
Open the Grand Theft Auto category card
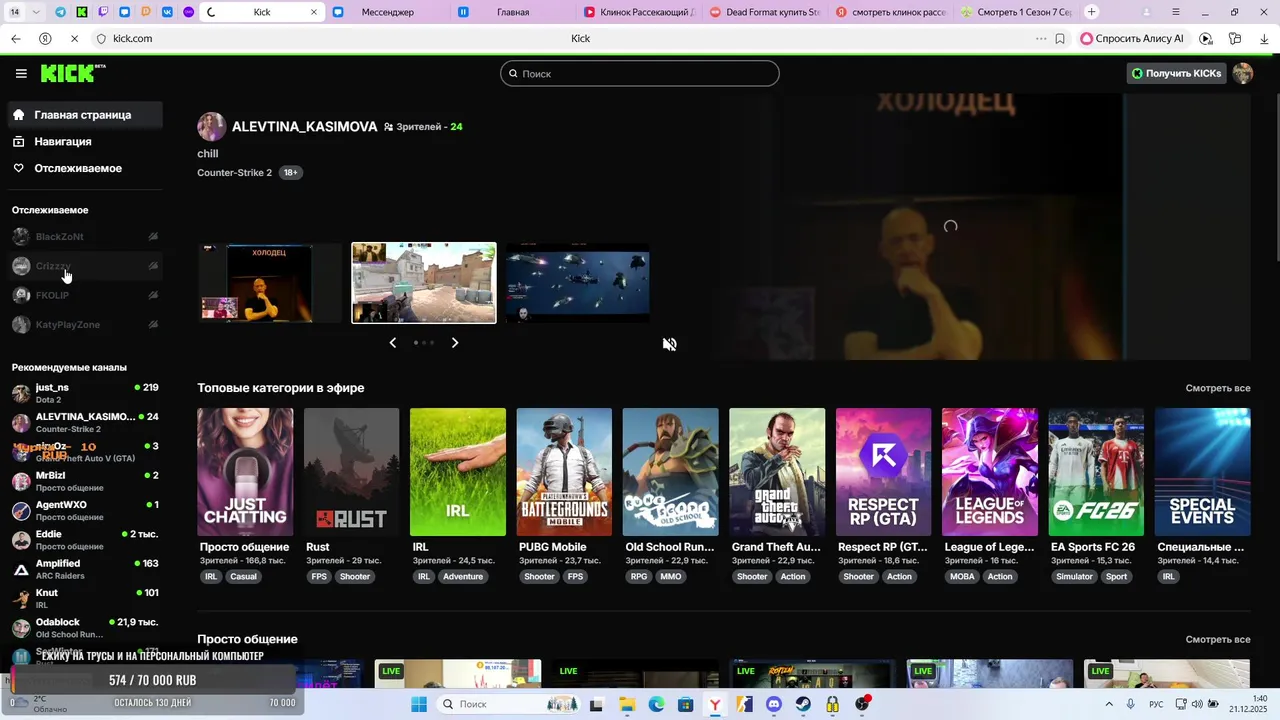tap(777, 472)
